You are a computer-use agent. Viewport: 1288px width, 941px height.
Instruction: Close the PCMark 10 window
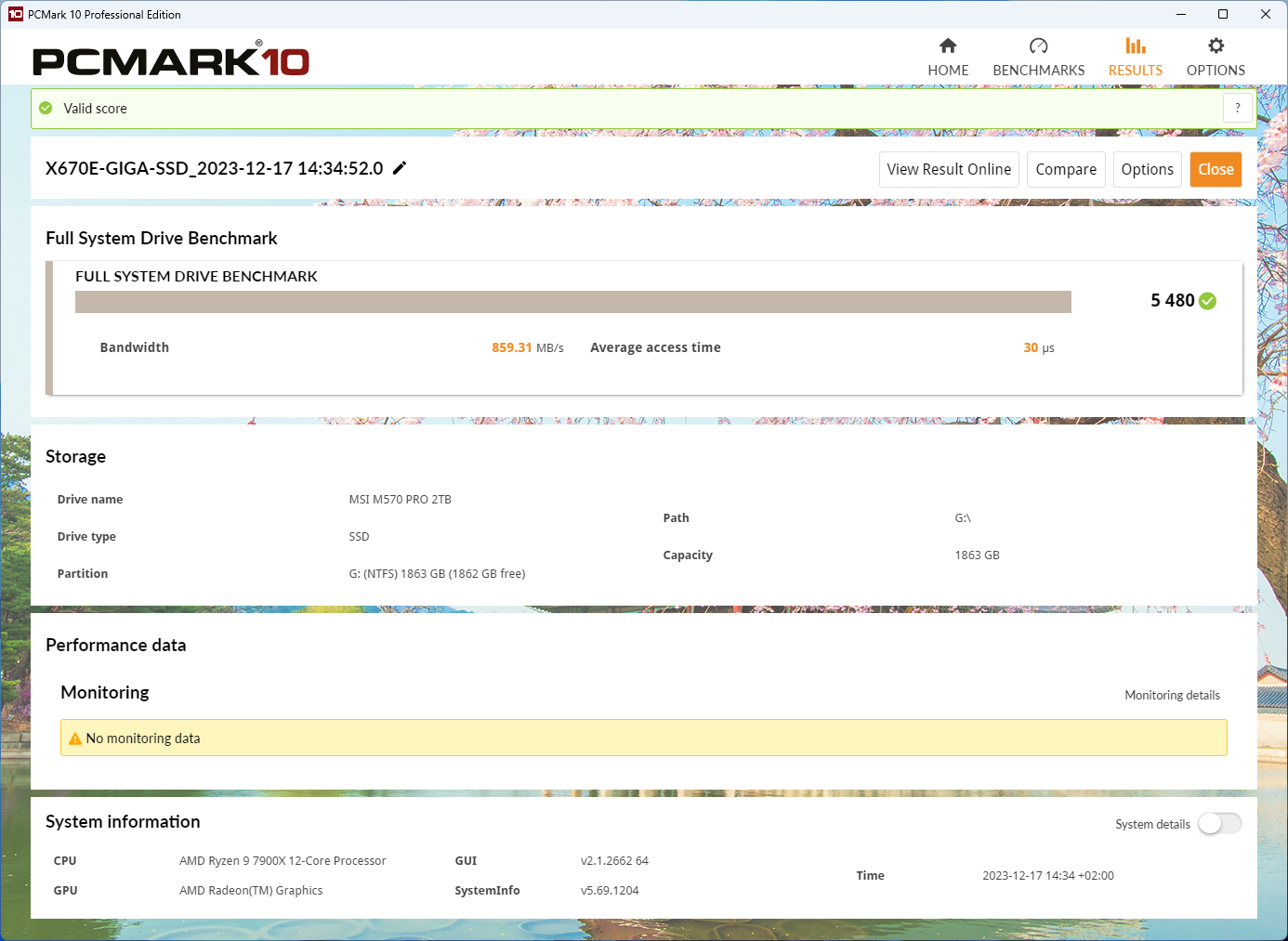(1266, 14)
